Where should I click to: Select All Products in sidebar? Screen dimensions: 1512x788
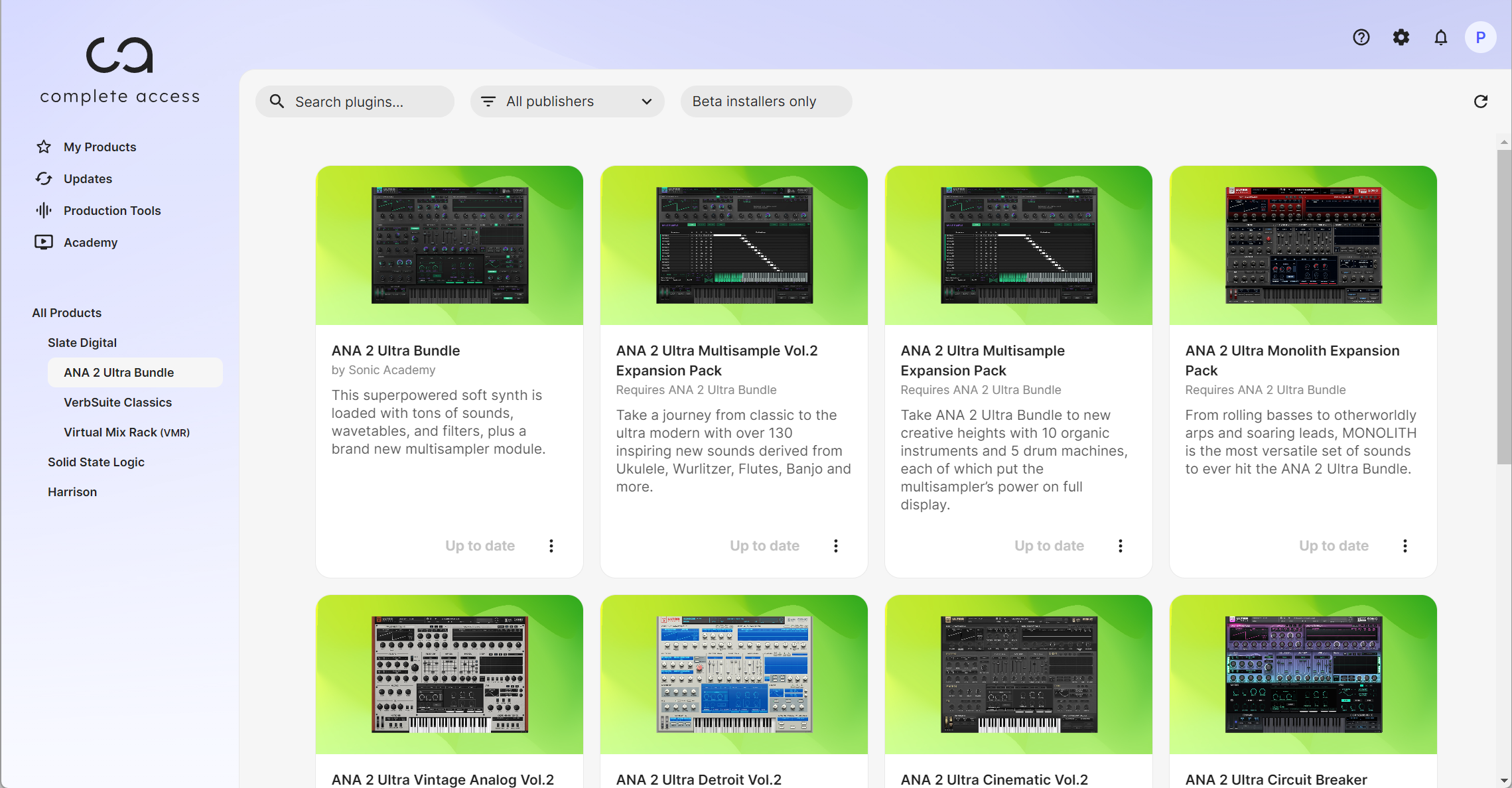click(x=67, y=312)
